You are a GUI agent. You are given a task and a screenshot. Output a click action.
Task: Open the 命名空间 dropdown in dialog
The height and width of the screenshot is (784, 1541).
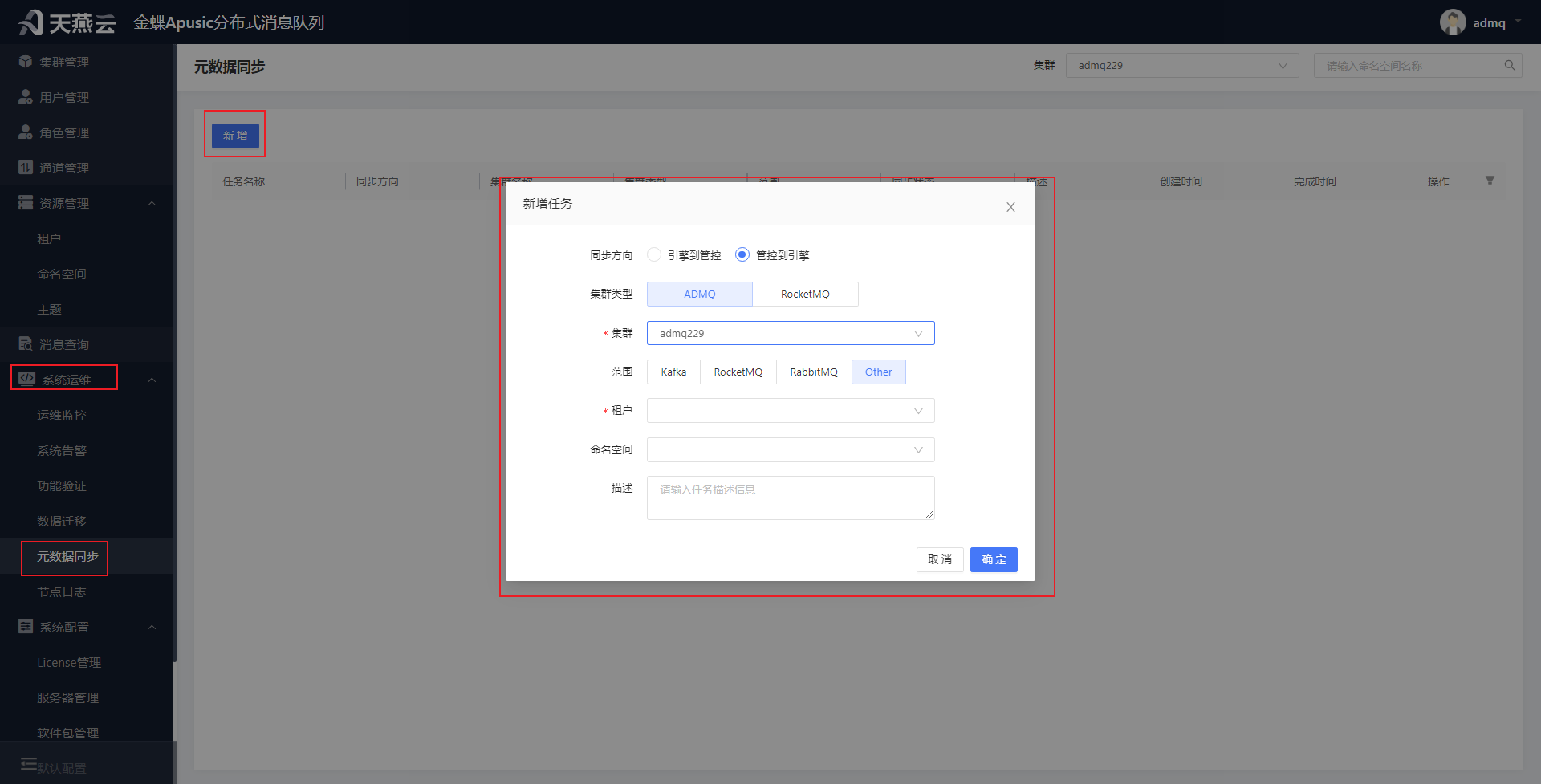(x=791, y=449)
